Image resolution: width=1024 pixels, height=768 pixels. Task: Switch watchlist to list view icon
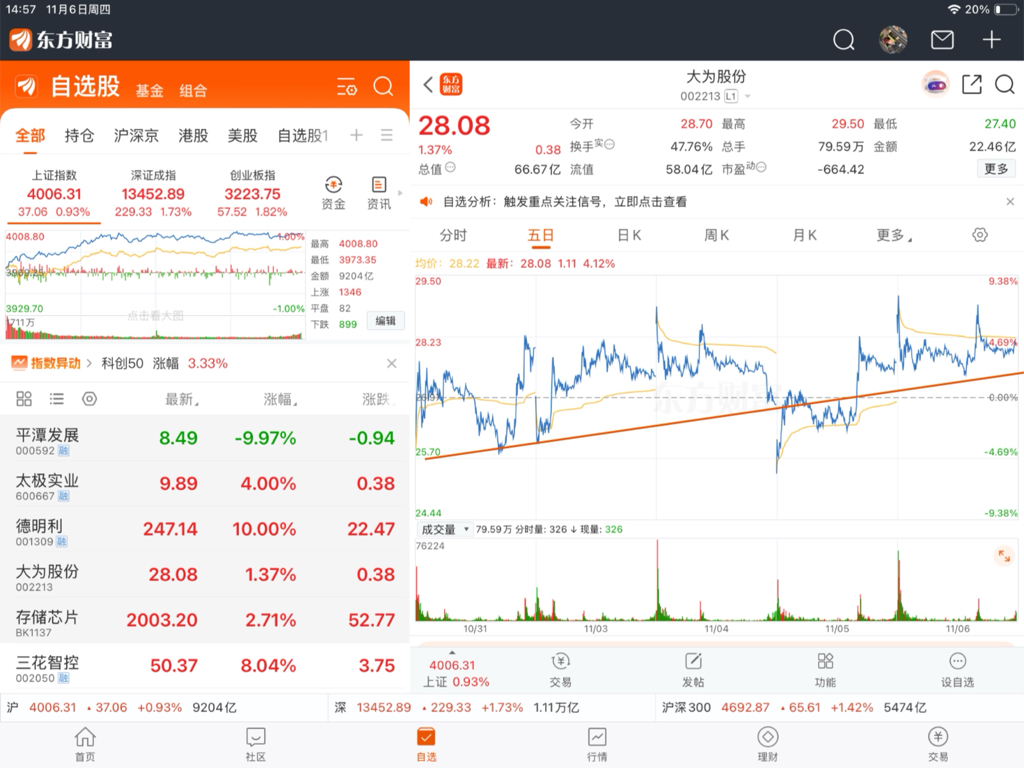click(x=57, y=398)
